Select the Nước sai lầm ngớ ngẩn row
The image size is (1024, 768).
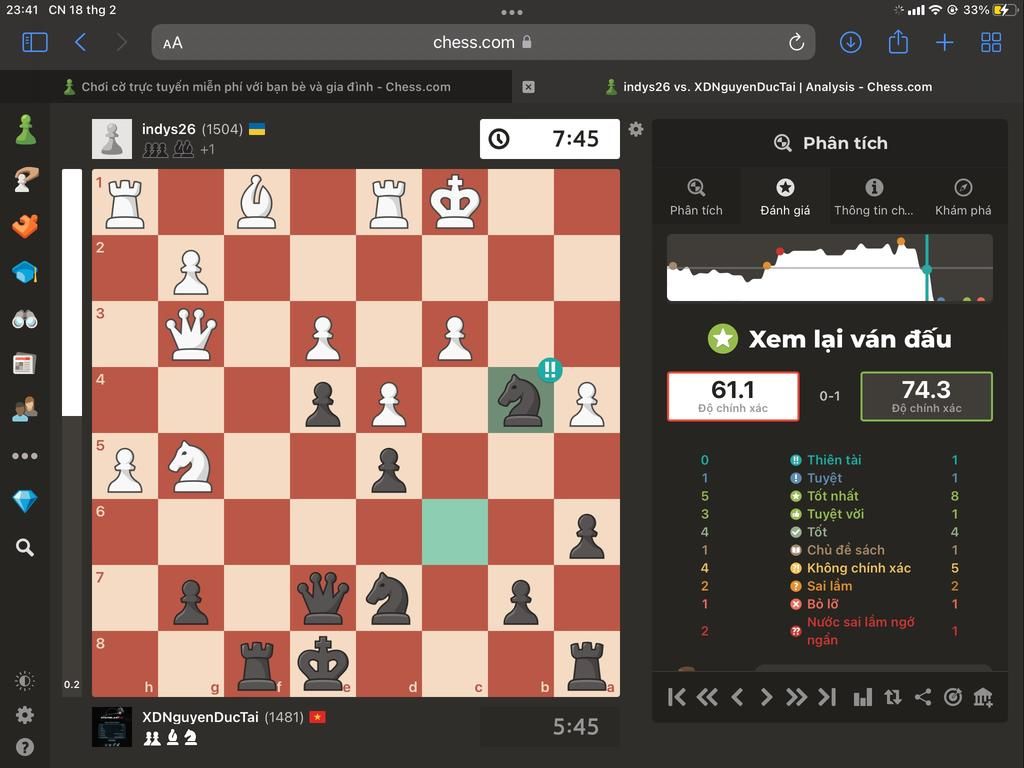coord(829,631)
